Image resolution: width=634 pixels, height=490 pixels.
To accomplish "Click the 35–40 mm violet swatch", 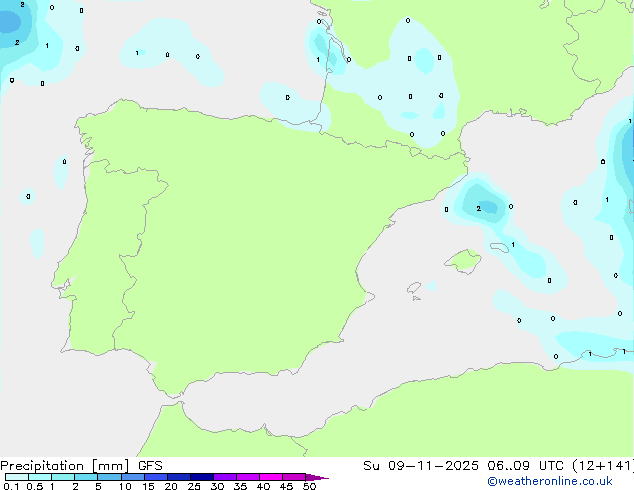I will pyautogui.click(x=248, y=477).
